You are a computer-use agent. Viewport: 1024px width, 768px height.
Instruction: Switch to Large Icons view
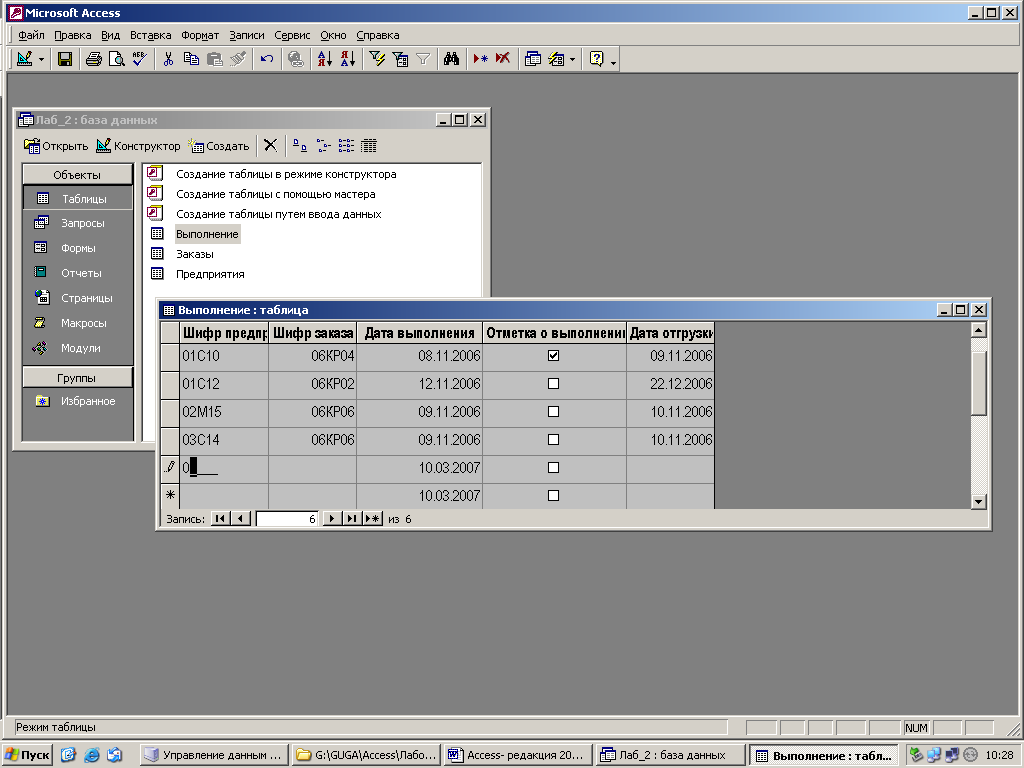pos(300,146)
